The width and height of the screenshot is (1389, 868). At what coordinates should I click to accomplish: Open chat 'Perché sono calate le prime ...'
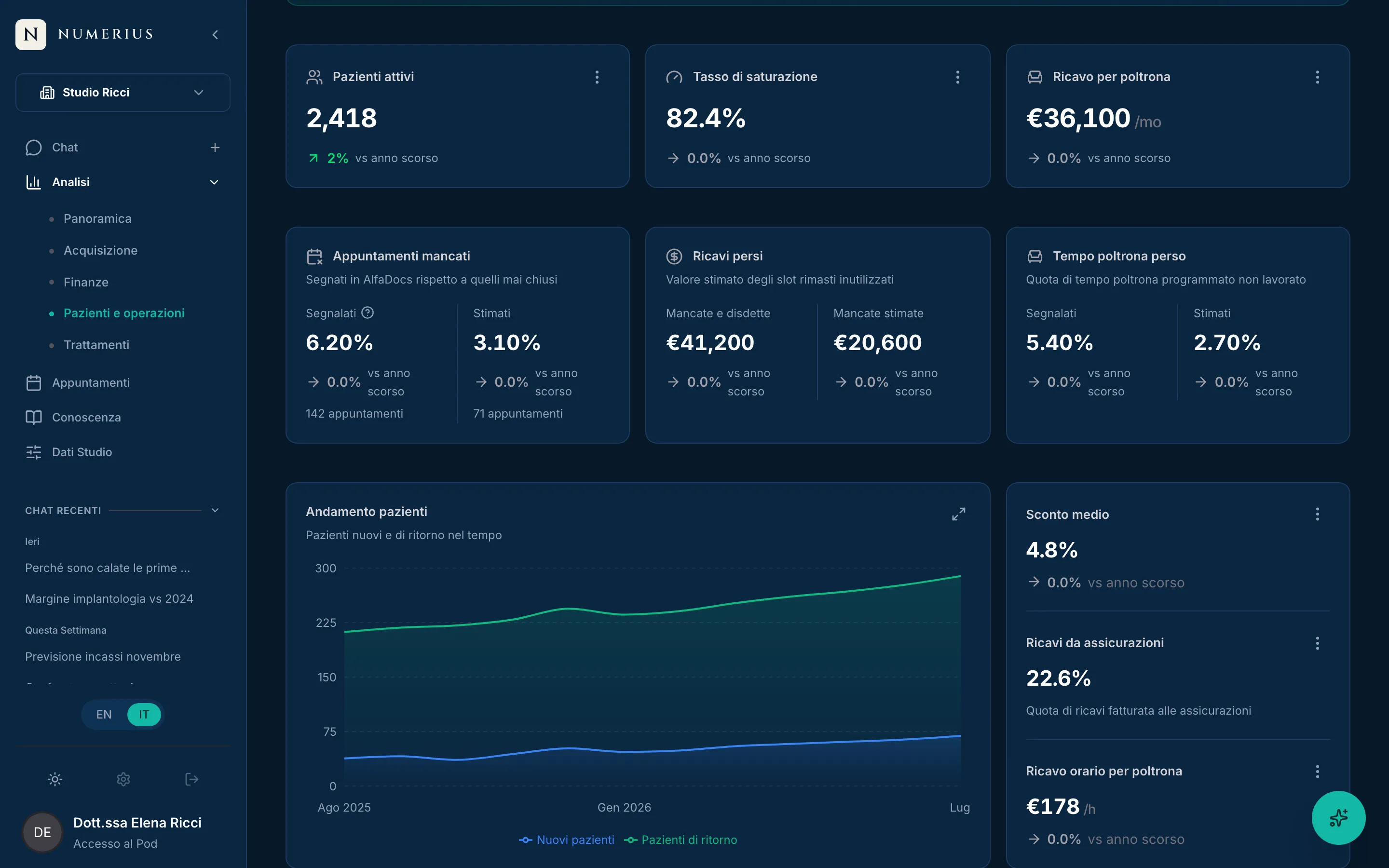point(108,568)
